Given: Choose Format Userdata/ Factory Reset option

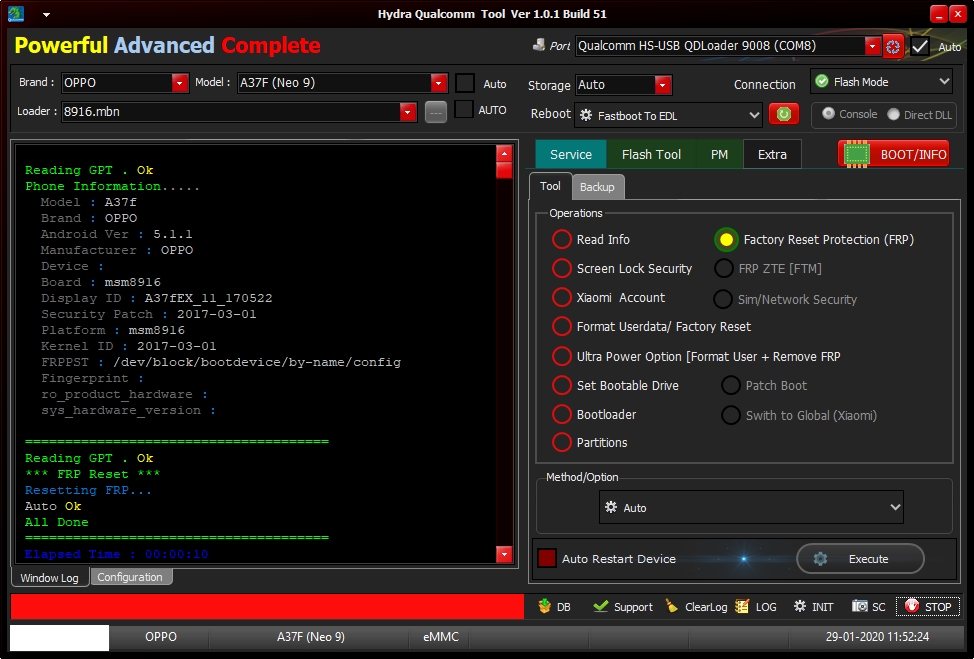Looking at the screenshot, I should click(562, 327).
